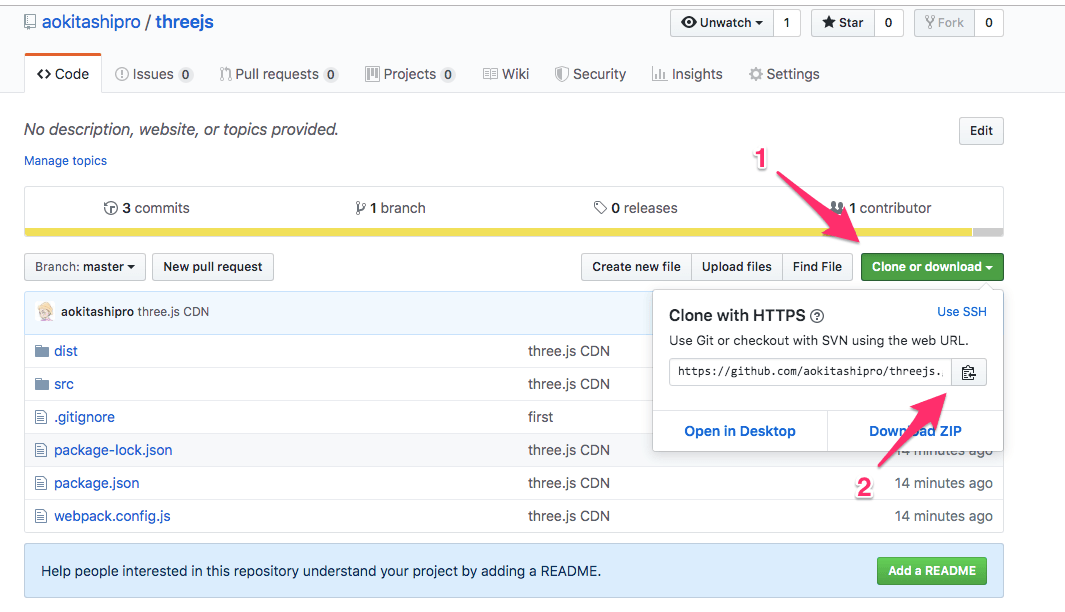Viewport: 1065px width, 612px height.
Task: Click the dist folder icon
Action: tap(41, 351)
